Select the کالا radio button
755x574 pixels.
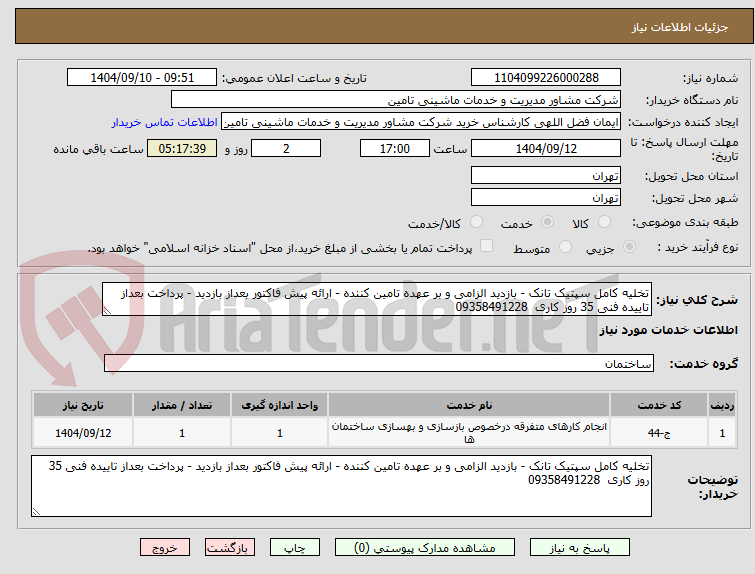click(x=604, y=222)
